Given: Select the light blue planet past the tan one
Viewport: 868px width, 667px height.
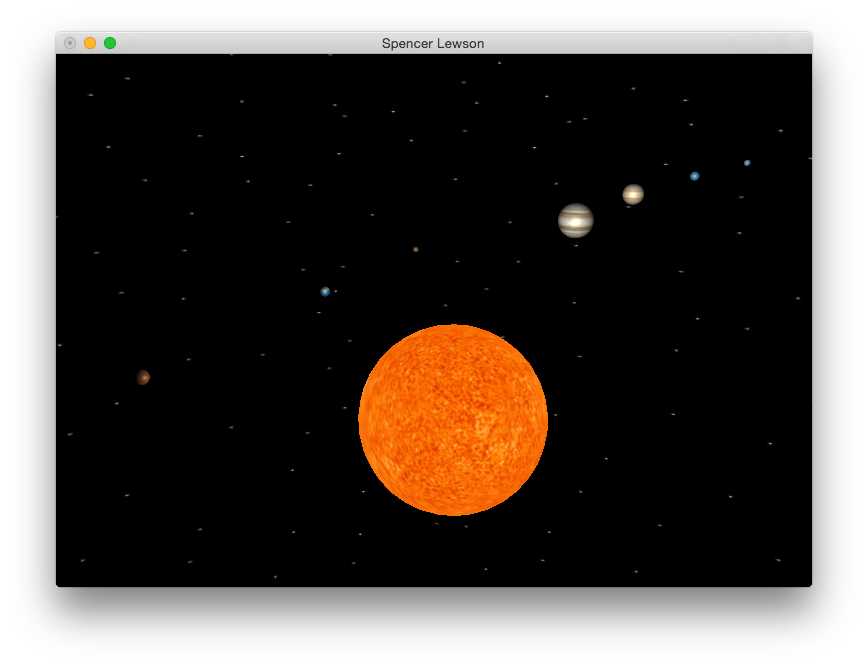Looking at the screenshot, I should click(694, 176).
